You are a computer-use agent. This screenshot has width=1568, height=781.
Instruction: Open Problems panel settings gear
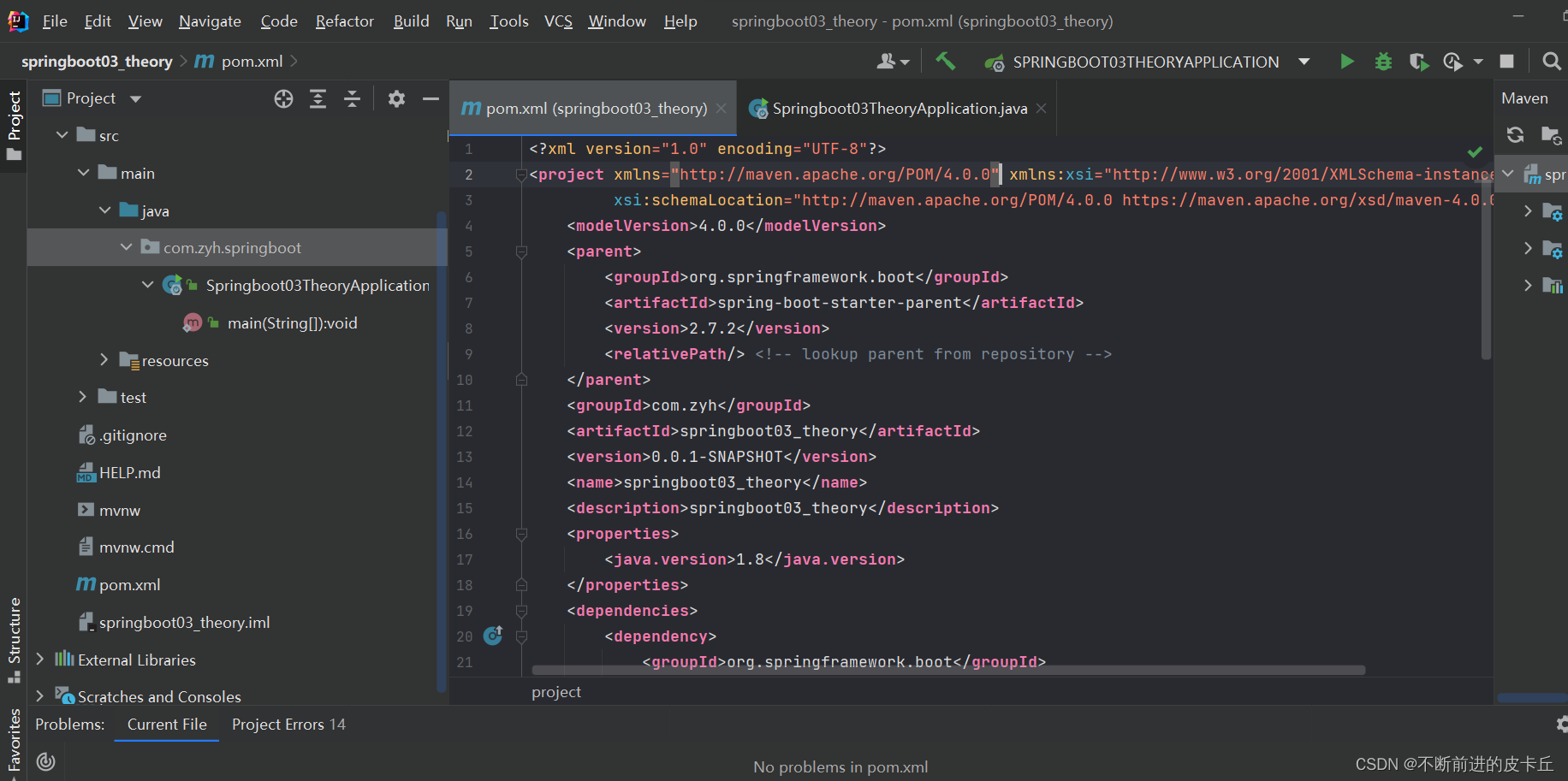click(1561, 725)
